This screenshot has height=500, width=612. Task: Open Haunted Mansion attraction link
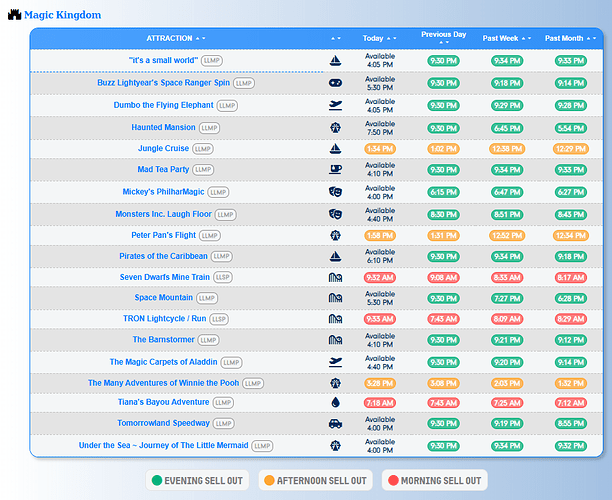tap(163, 127)
